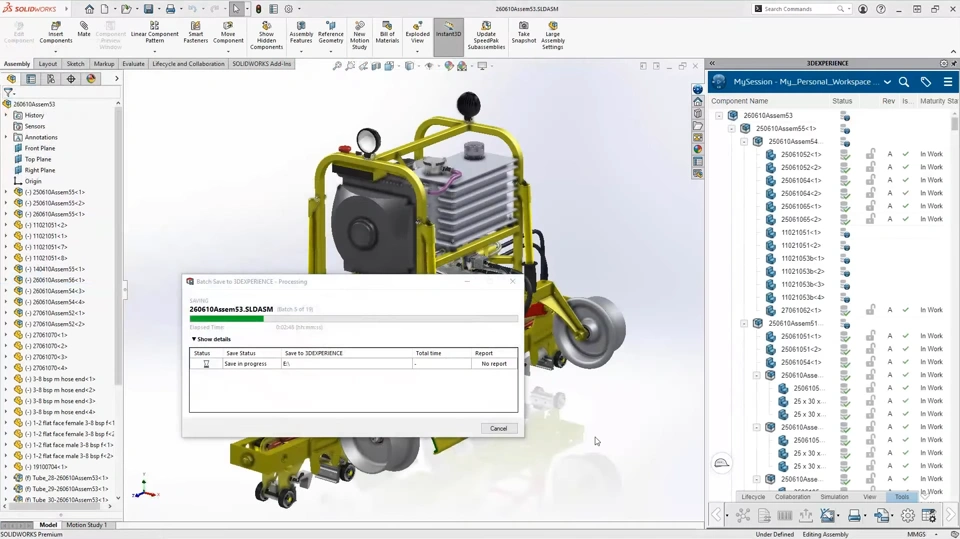Viewport: 960px width, 539px height.
Task: Collapse 3DEXPERIENCE panel with double arrow
Action: tap(712, 63)
